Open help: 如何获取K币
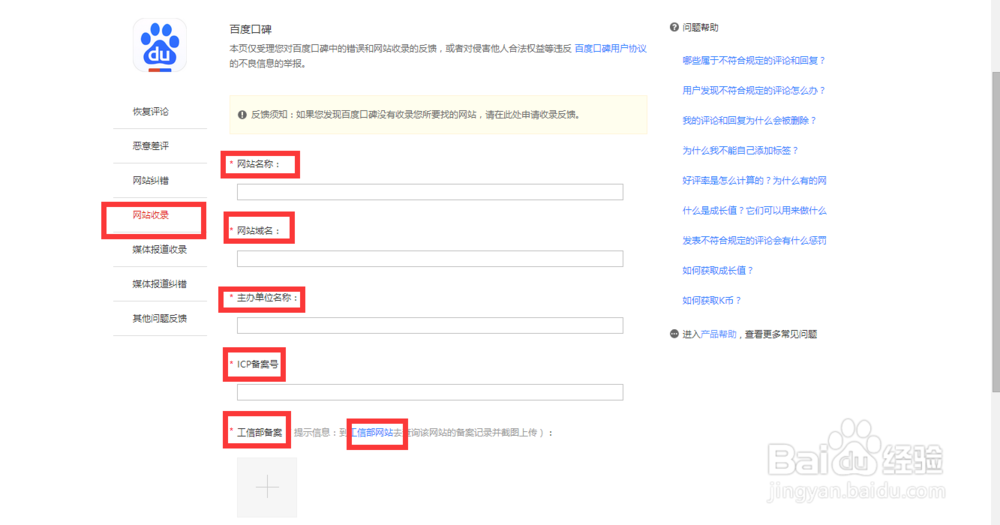 pos(712,300)
